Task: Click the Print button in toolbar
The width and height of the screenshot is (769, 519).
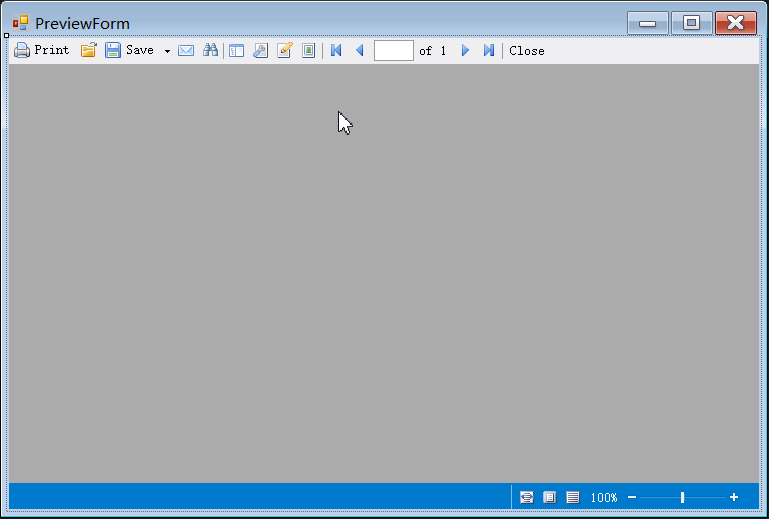Action: pyautogui.click(x=41, y=50)
